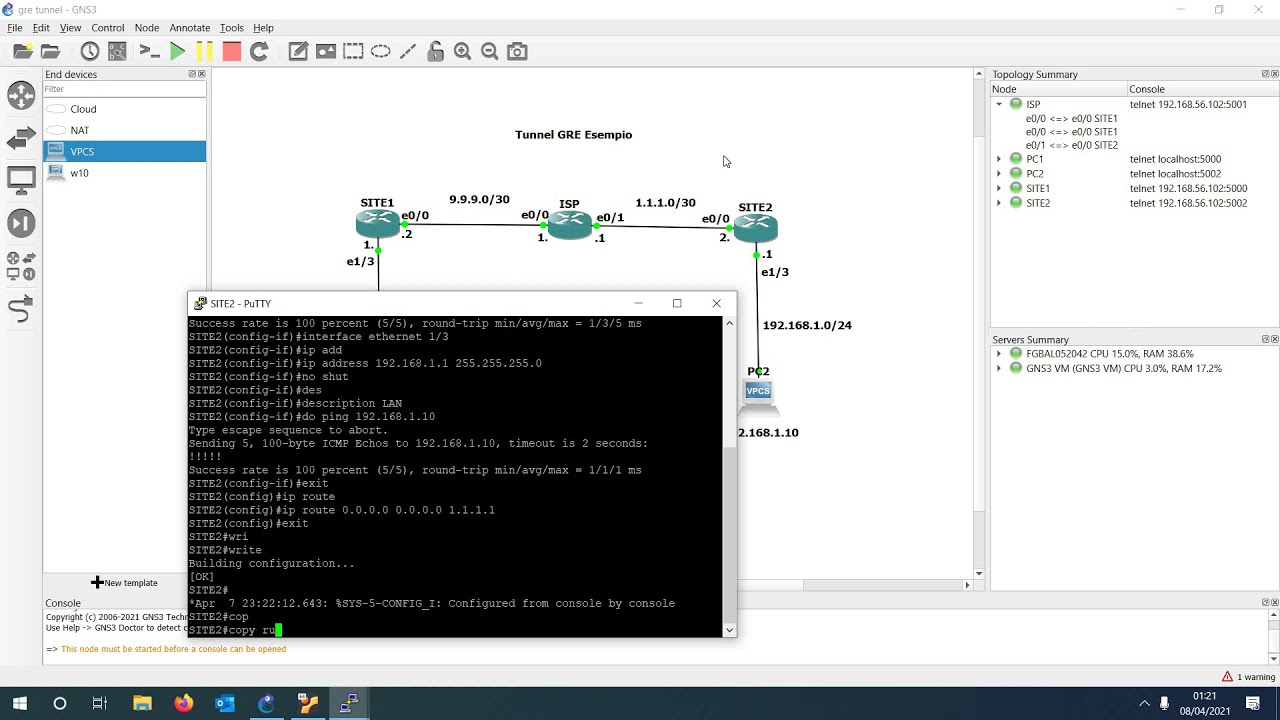Screen dimensions: 1280x720
Task: Browse routers in device sidebar
Action: pos(21,95)
